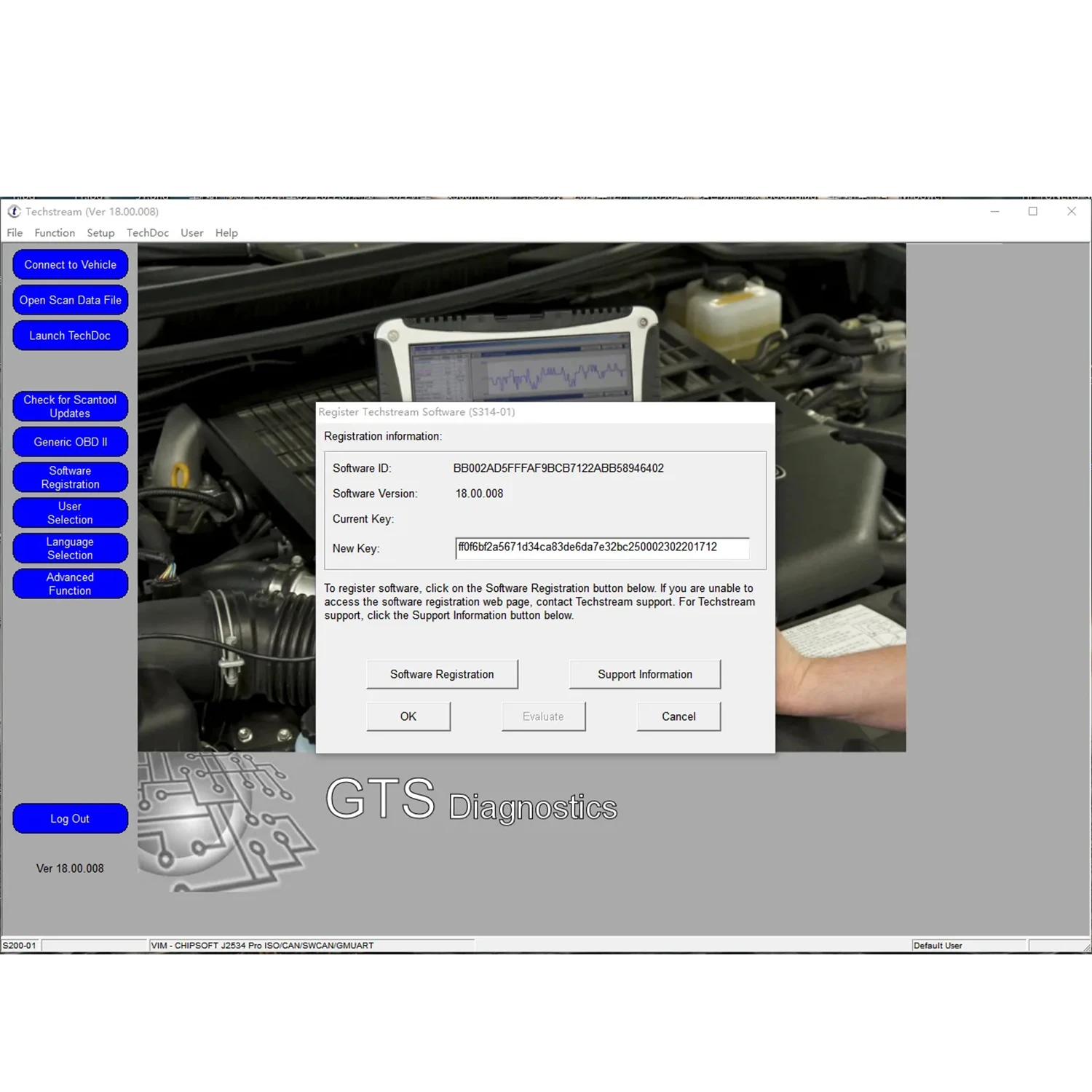Open User Selection
Screen dimensions: 1092x1092
[x=71, y=513]
